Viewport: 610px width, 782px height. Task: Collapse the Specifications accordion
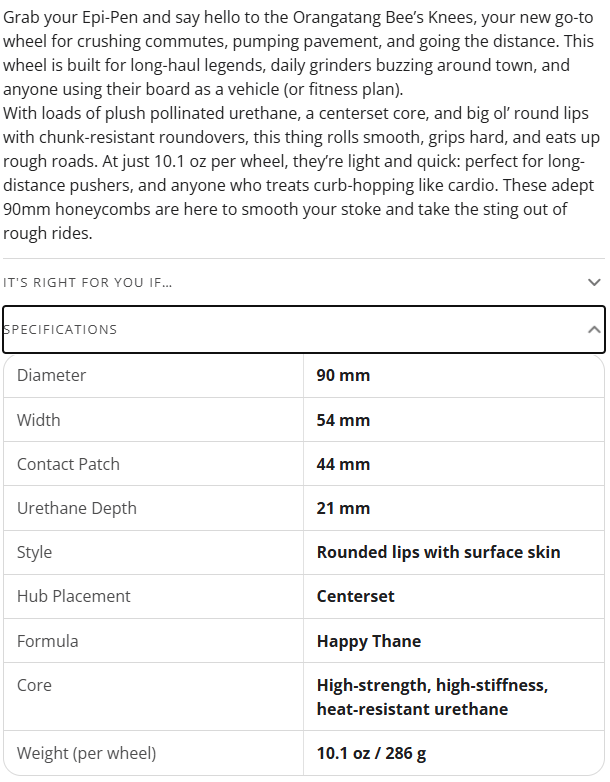[x=304, y=330]
